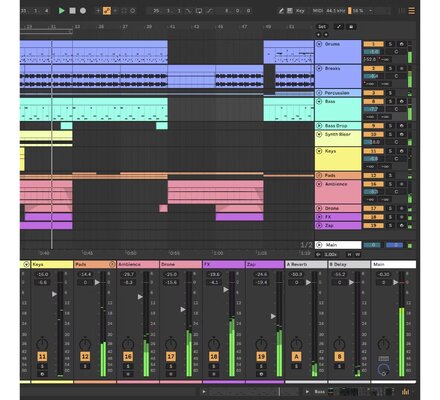
Task: Click the Main channel cue volume knob
Action: click(384, 369)
